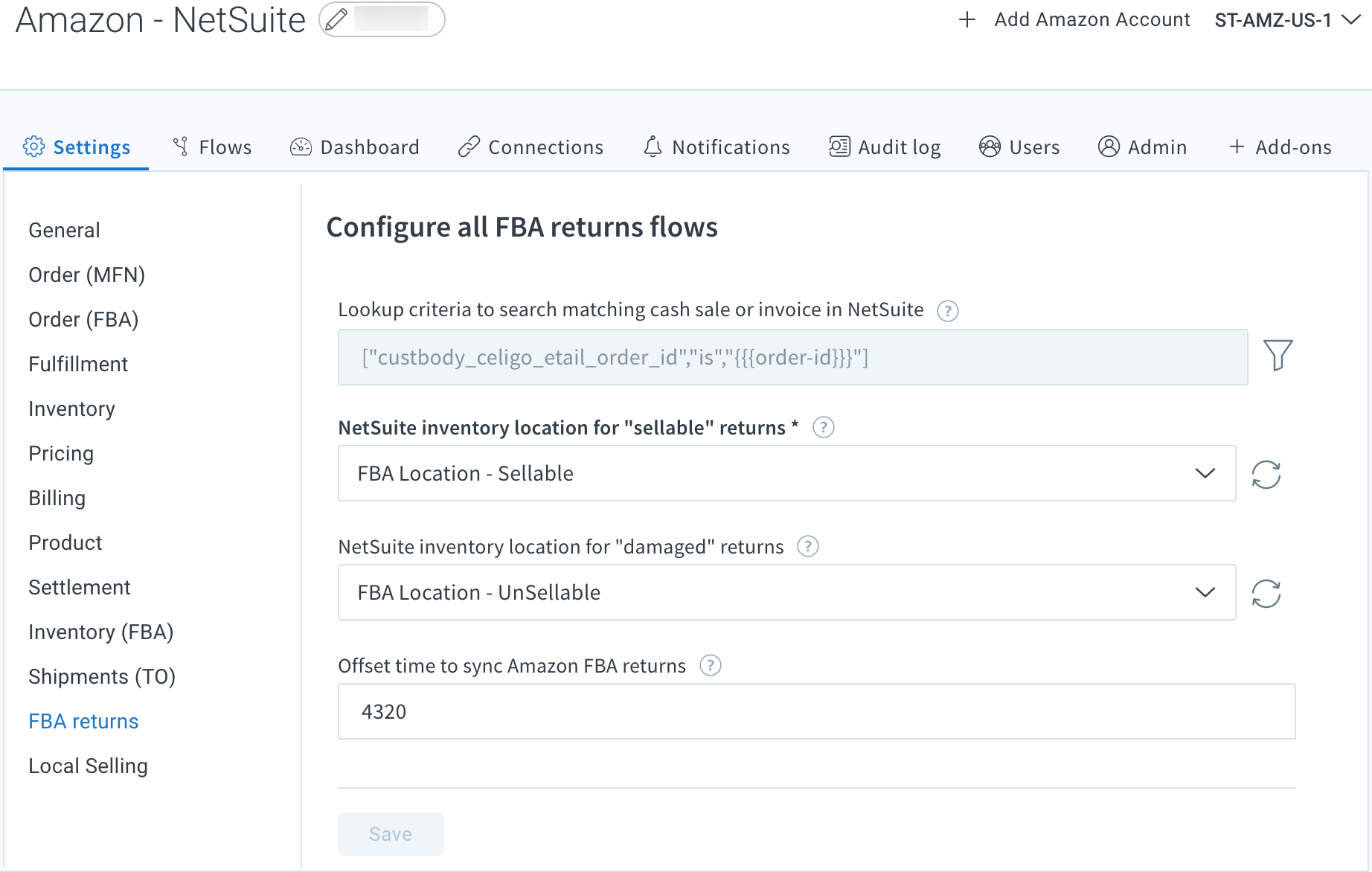The height and width of the screenshot is (872, 1372).
Task: Click help icon for "sellable" returns location
Action: pyautogui.click(x=823, y=428)
